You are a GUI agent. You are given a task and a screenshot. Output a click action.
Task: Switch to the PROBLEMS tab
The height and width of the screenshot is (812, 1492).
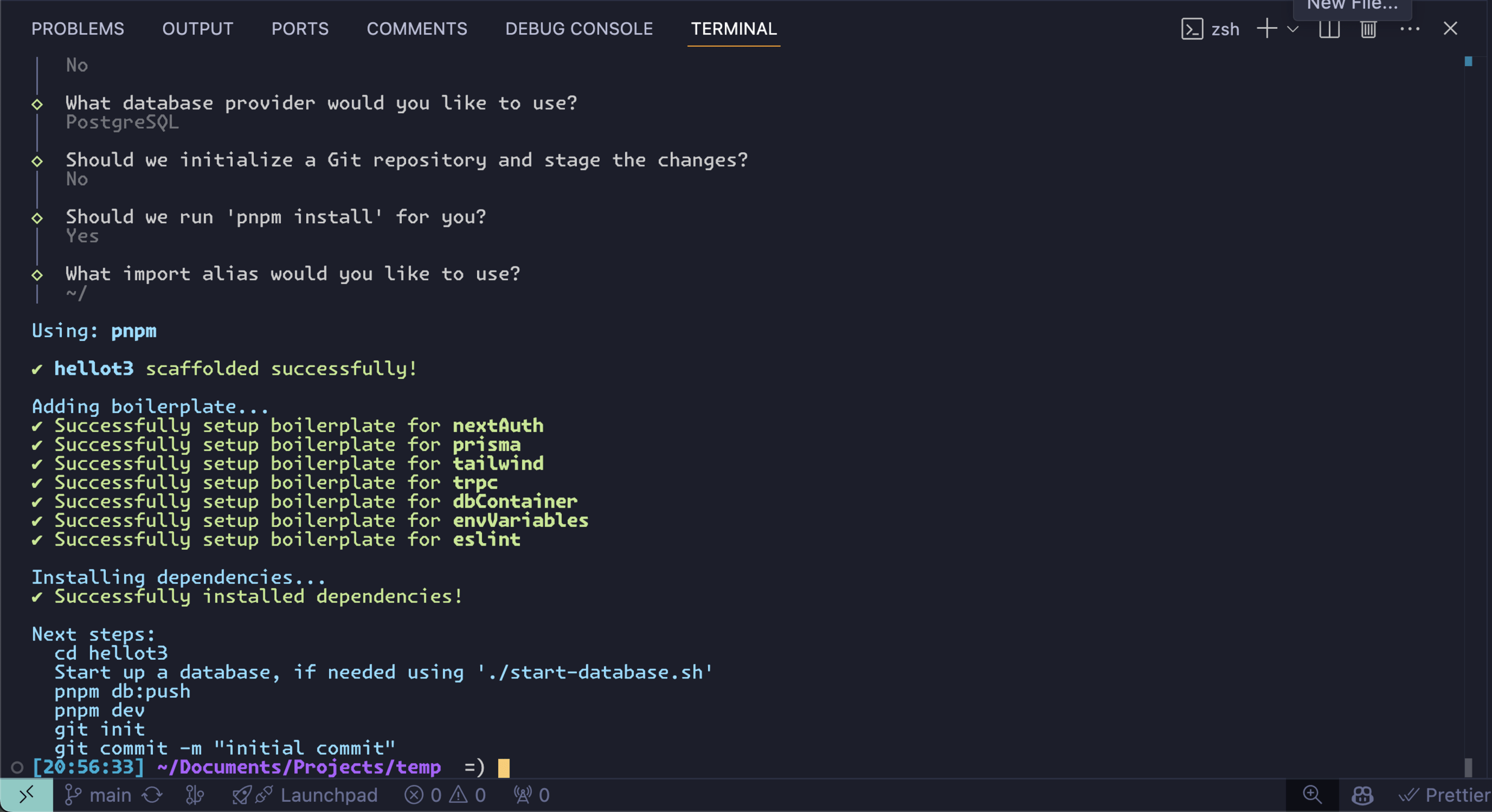78,28
